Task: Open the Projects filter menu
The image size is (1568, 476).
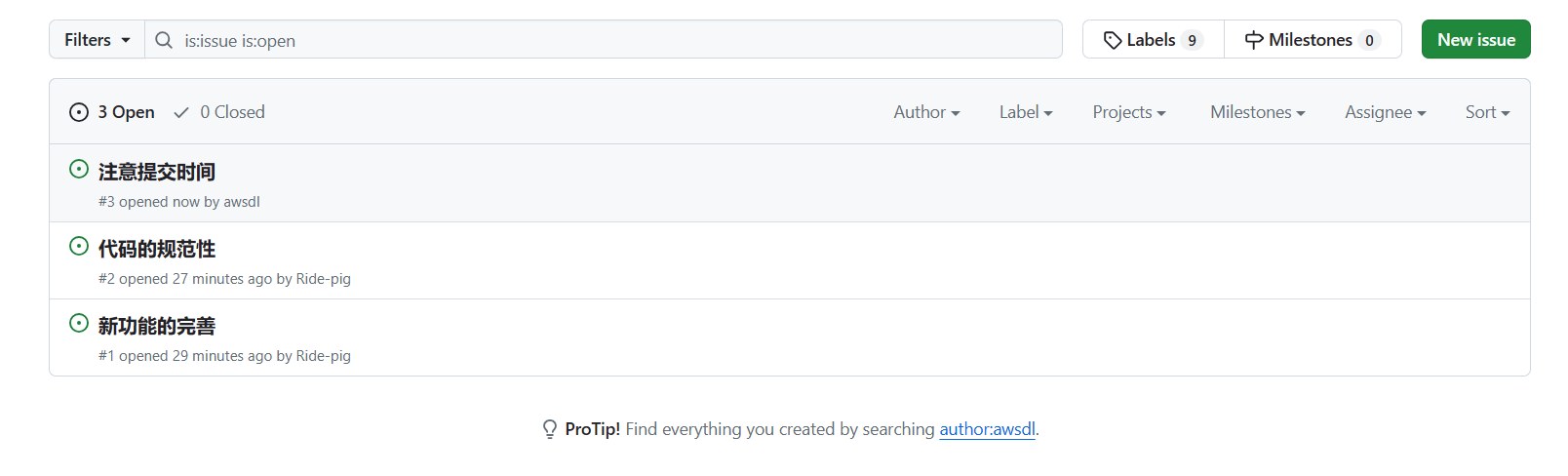Action: click(1129, 112)
